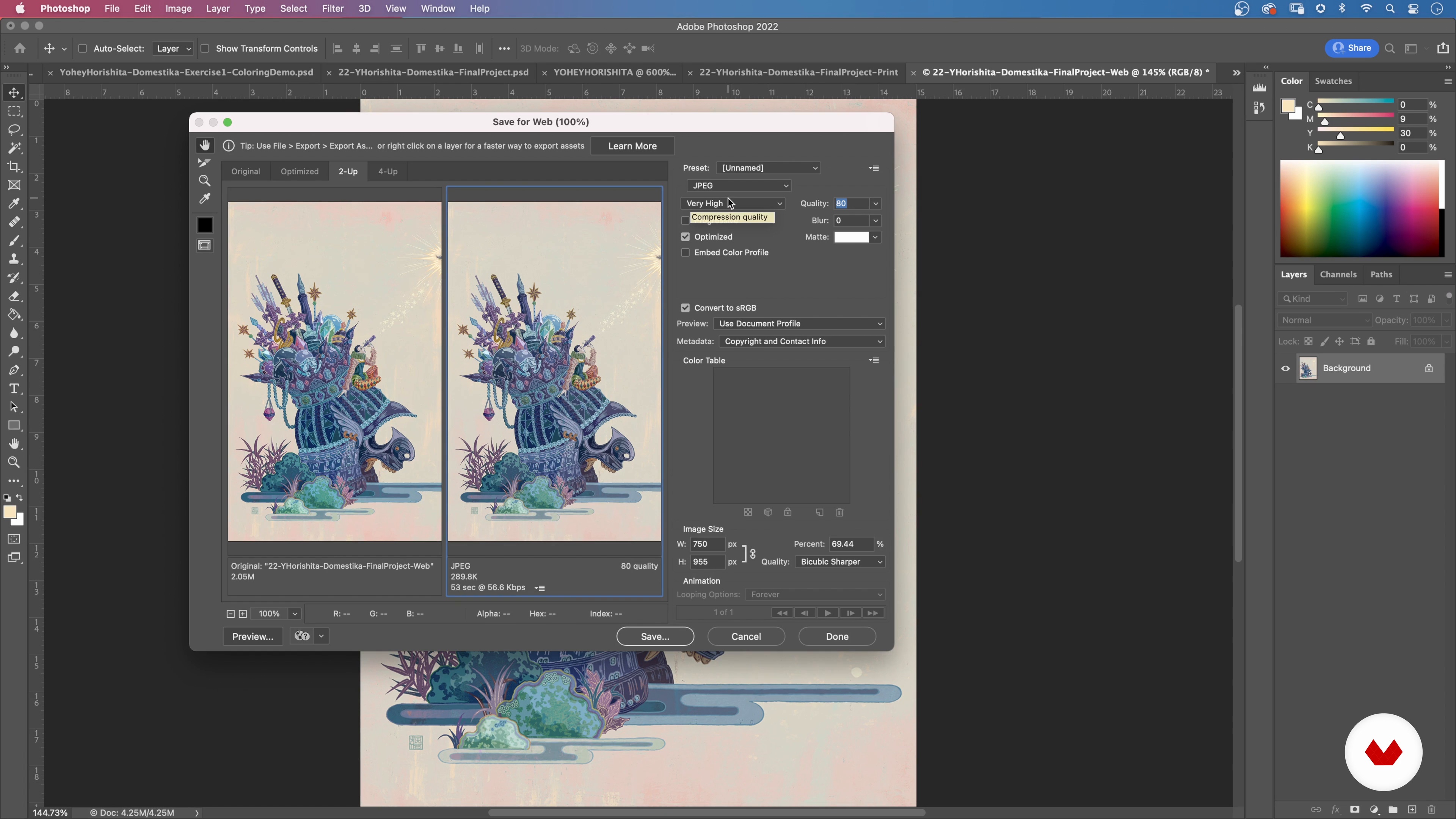Select the Eraser tool
Image resolution: width=1456 pixels, height=819 pixels.
[14, 296]
